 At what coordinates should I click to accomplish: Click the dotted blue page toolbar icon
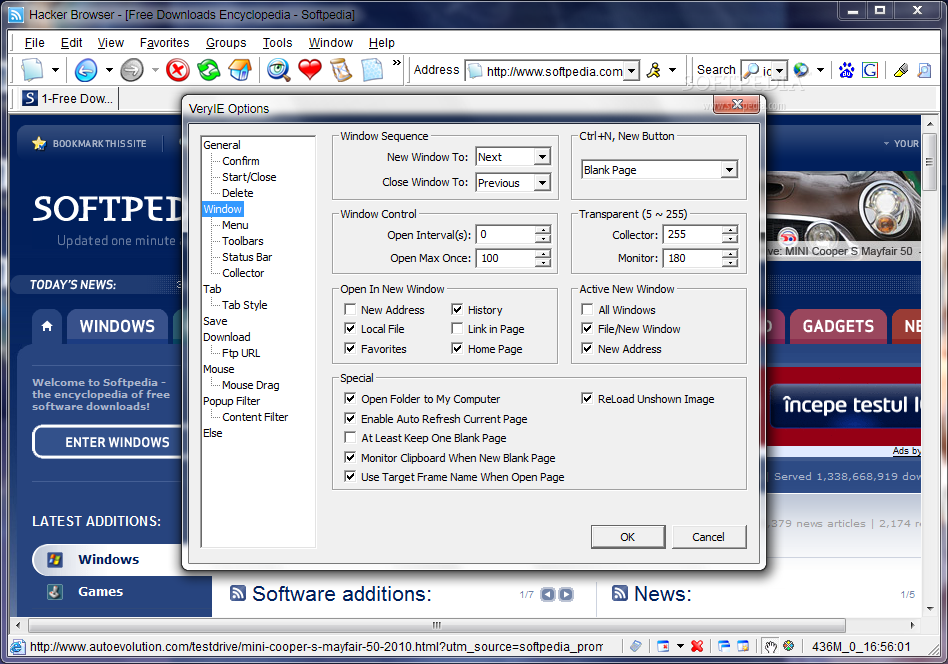click(372, 70)
